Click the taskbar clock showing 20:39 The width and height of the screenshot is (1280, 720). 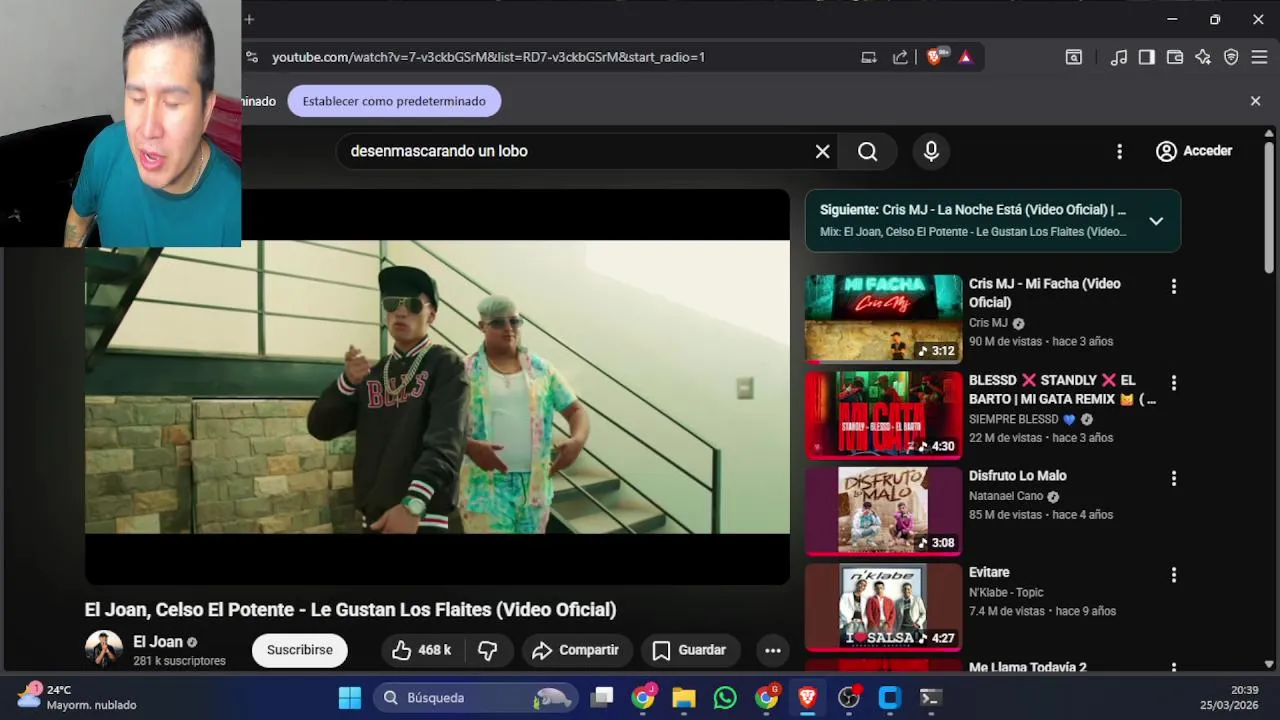tap(1230, 697)
